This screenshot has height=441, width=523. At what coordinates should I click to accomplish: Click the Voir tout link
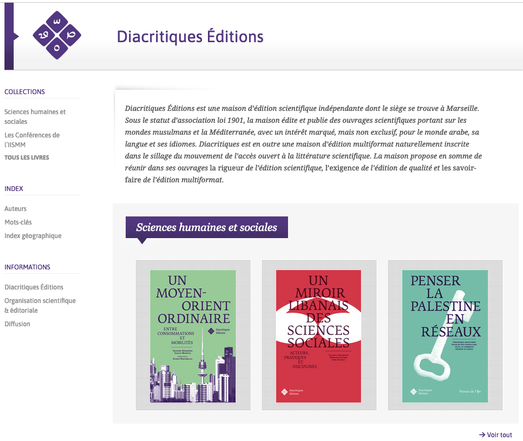coord(496,435)
